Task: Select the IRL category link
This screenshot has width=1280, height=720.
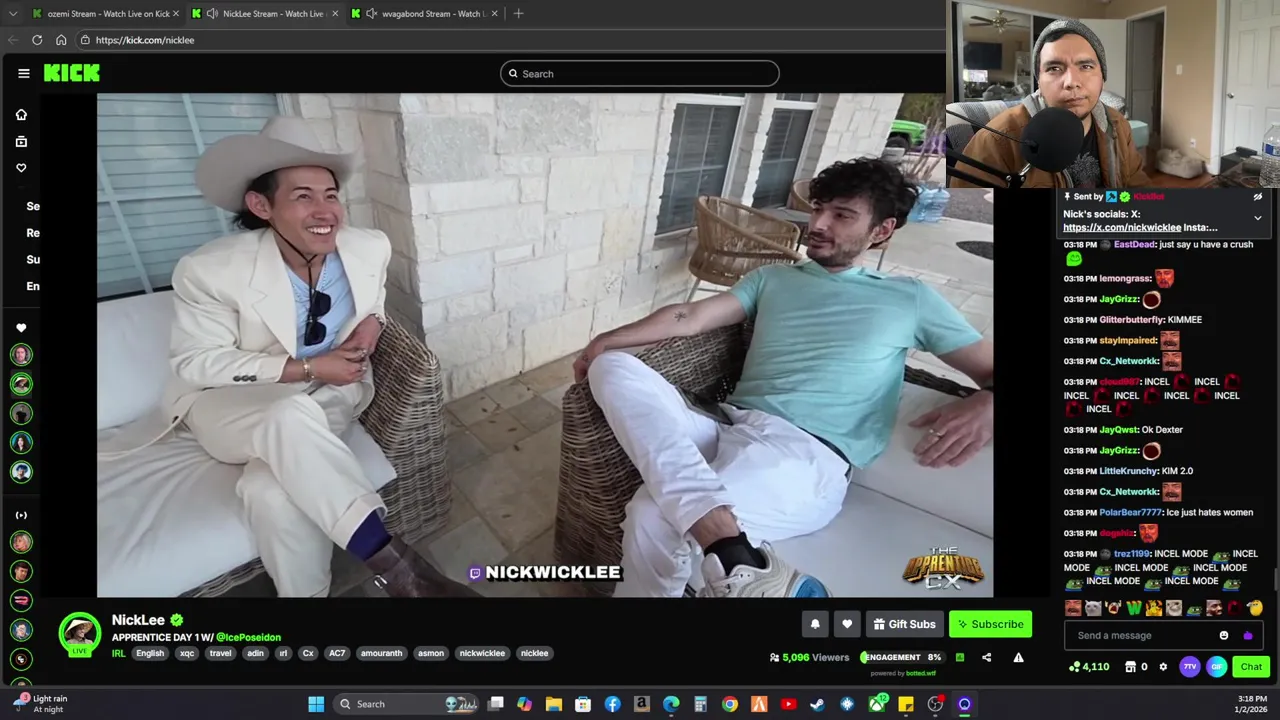Action: (x=119, y=653)
